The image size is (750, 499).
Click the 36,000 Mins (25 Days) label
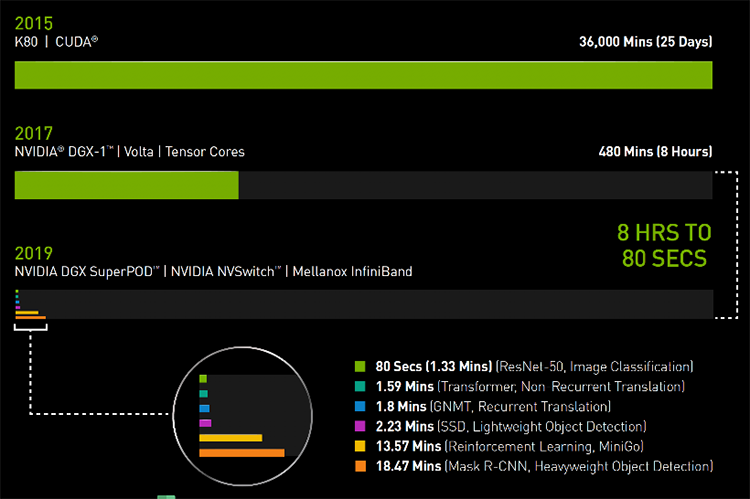click(x=646, y=42)
